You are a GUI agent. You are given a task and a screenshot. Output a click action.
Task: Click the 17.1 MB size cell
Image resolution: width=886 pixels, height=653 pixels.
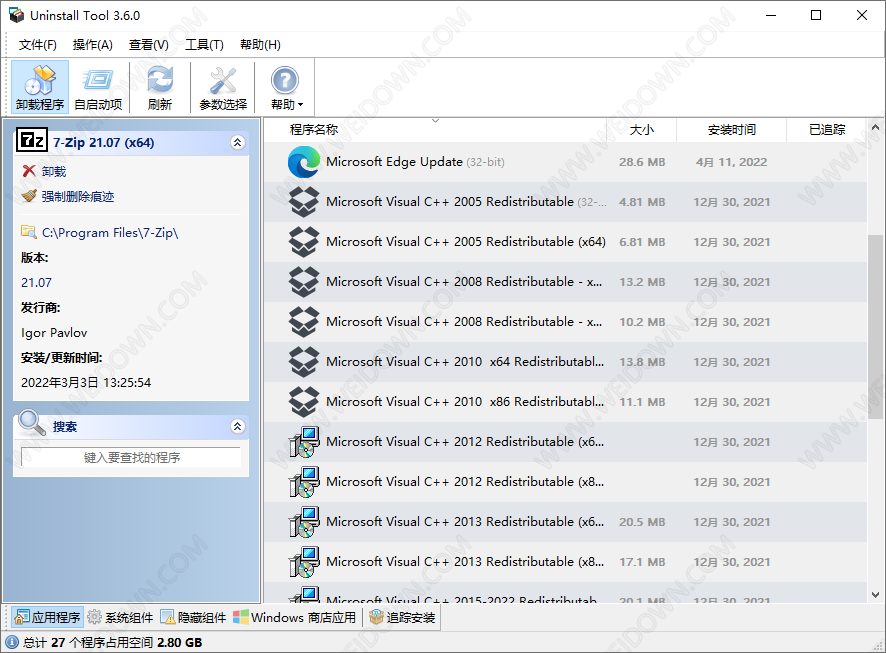(642, 562)
